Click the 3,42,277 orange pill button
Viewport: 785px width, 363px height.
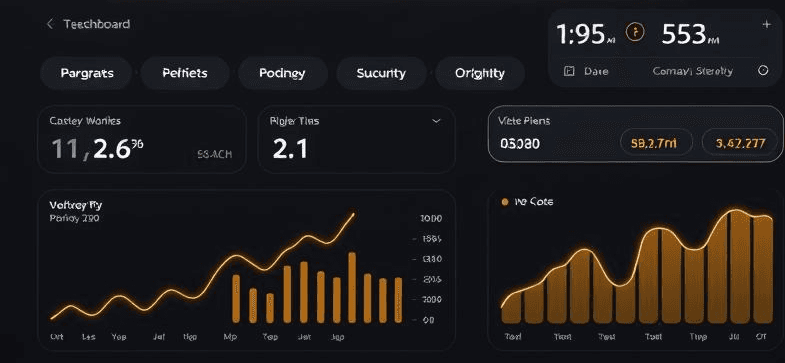[740, 144]
